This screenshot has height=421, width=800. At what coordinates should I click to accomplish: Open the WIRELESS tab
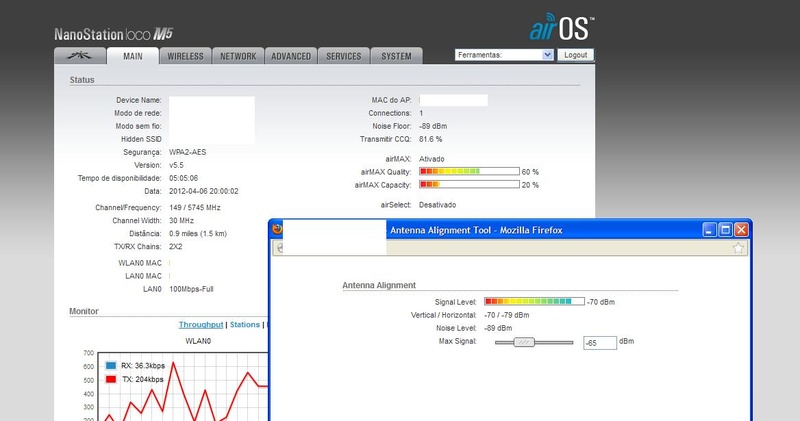(185, 56)
